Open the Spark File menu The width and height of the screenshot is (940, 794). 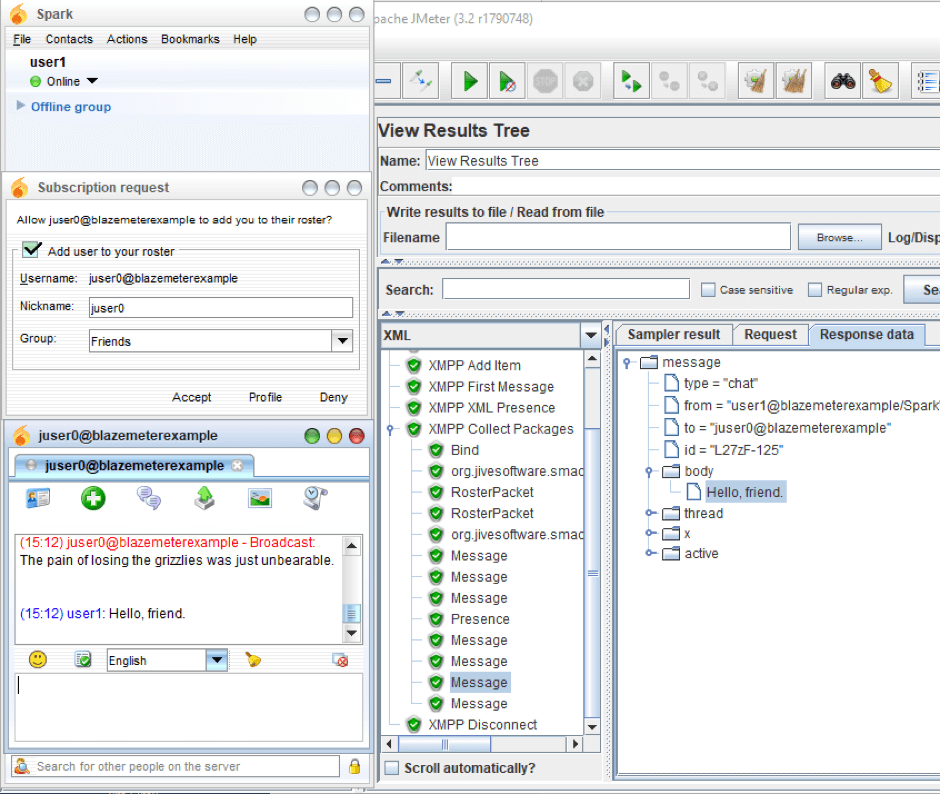point(22,39)
